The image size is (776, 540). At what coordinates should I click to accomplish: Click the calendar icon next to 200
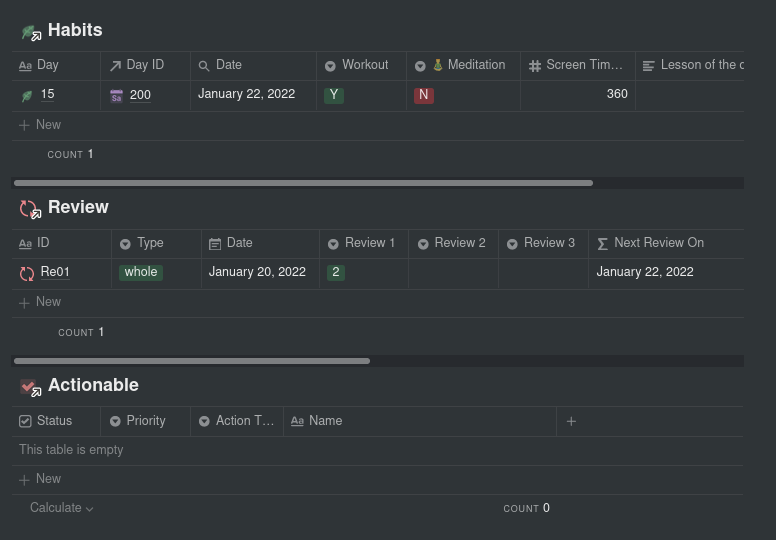(116, 96)
